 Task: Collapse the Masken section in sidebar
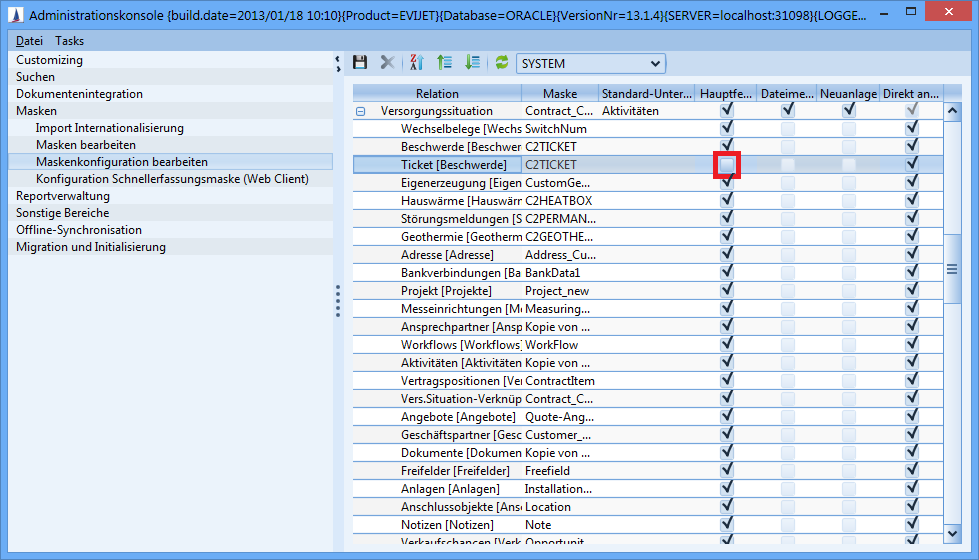coord(37,111)
